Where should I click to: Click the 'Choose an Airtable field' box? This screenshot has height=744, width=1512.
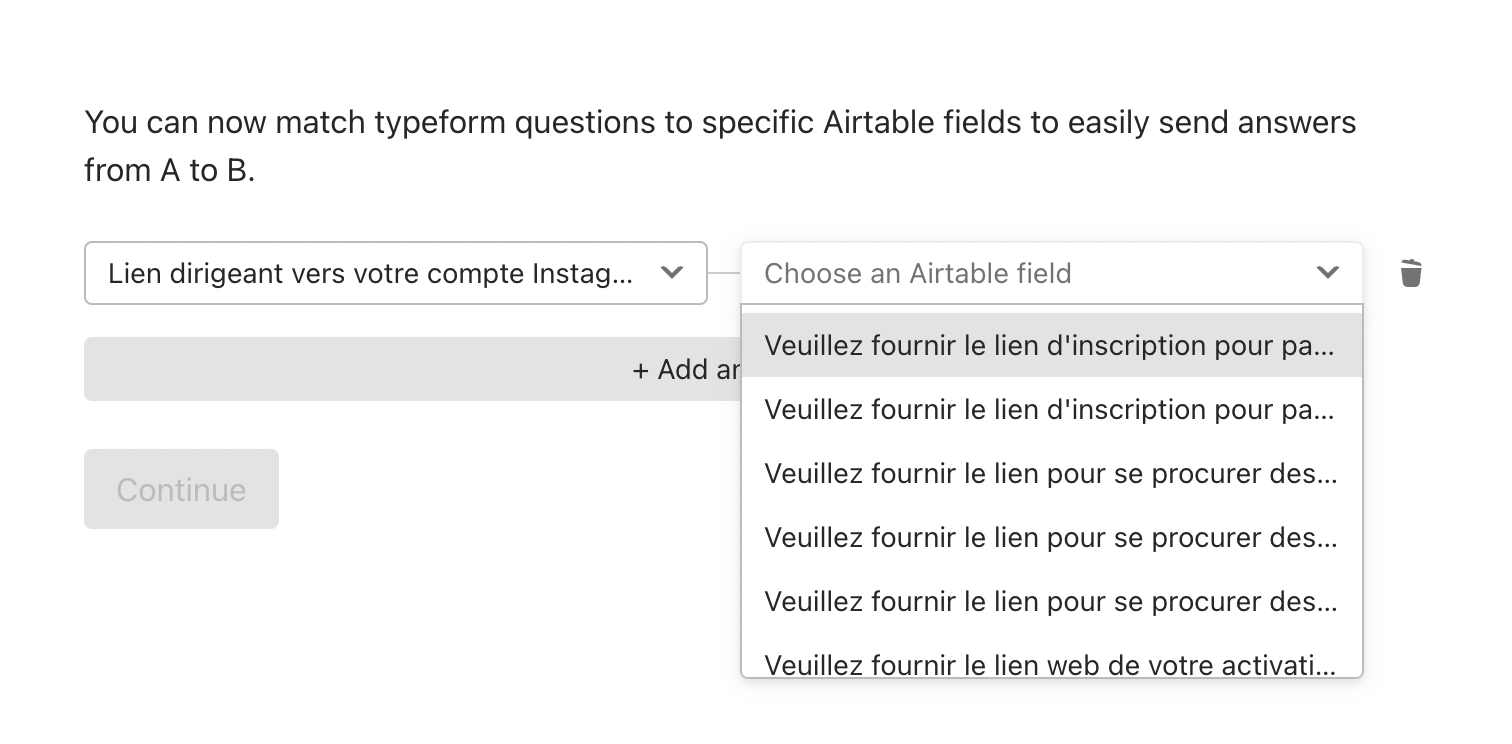(1052, 273)
